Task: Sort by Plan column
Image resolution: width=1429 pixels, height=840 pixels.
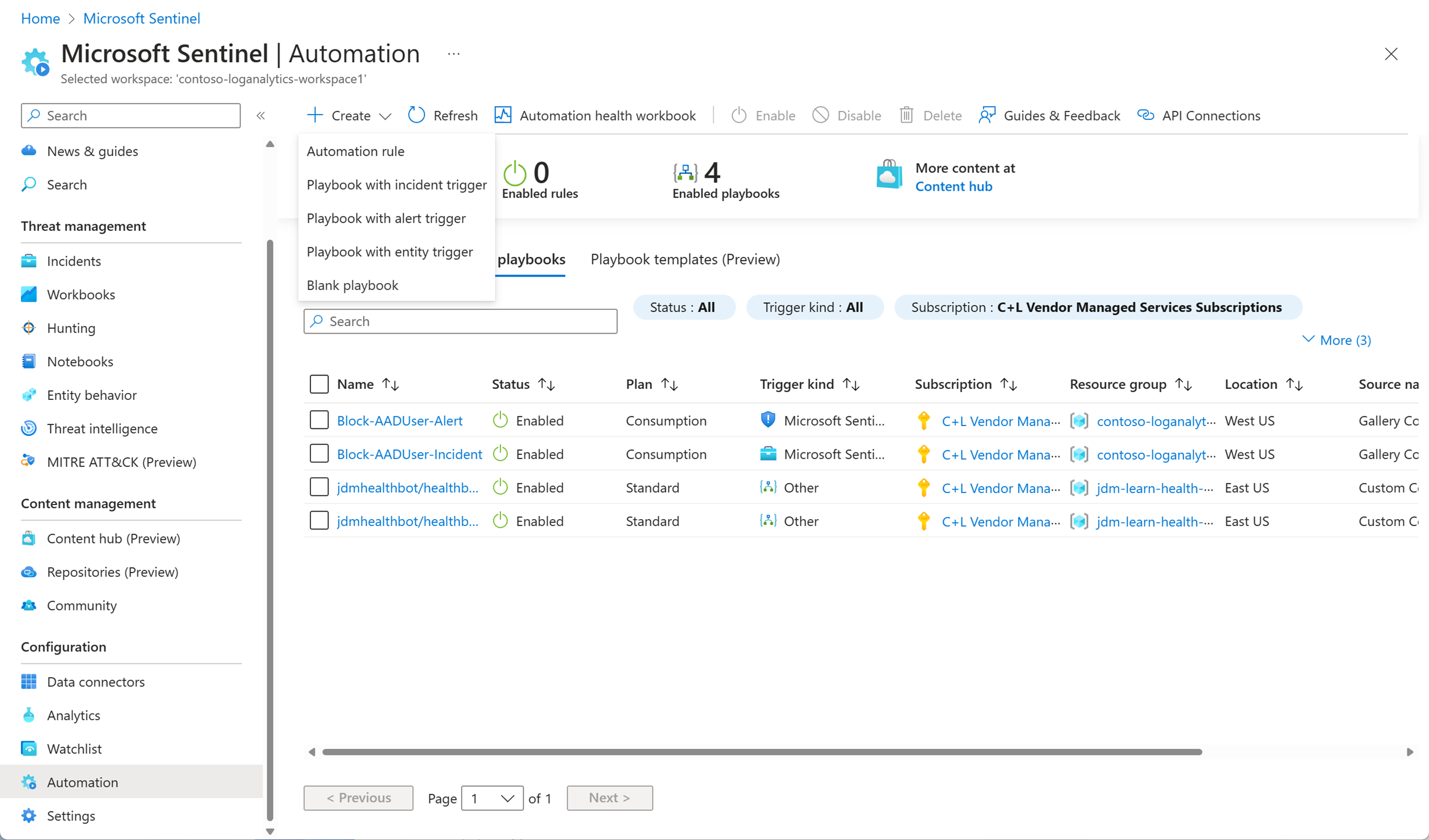Action: (670, 384)
